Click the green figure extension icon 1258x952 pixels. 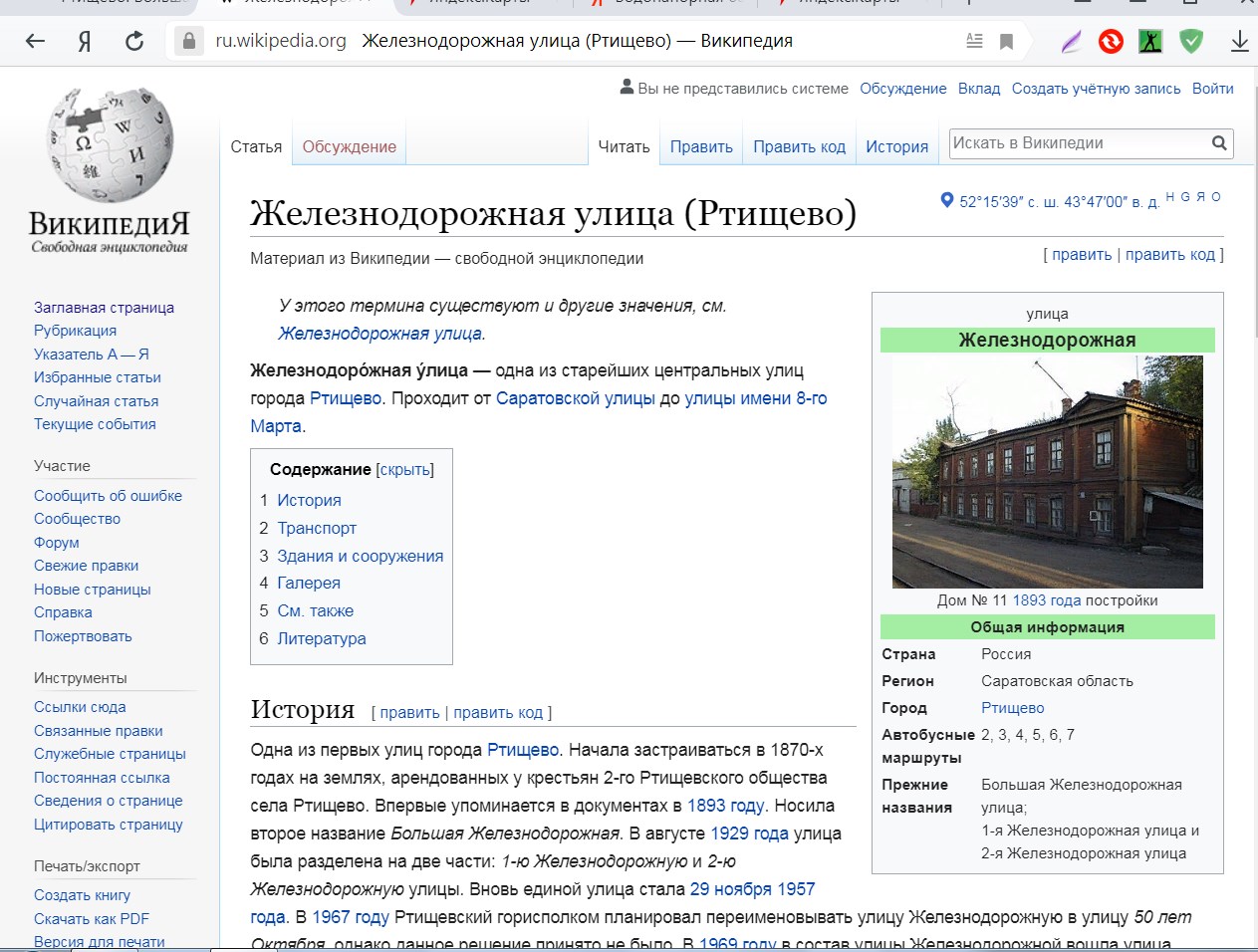(1150, 41)
